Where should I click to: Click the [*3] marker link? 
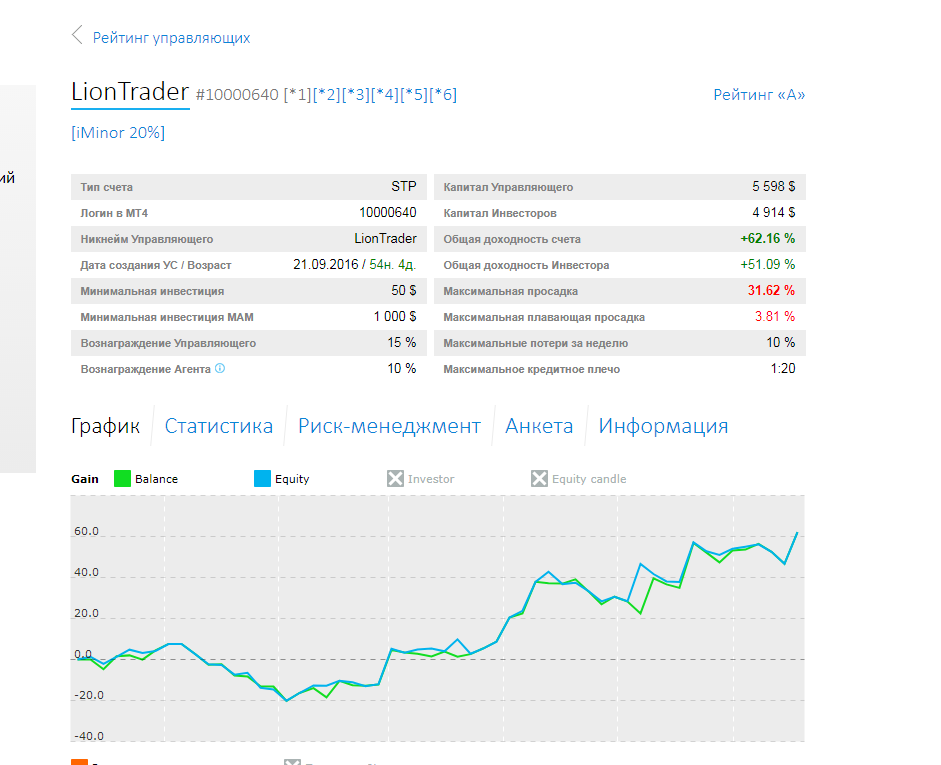point(355,95)
